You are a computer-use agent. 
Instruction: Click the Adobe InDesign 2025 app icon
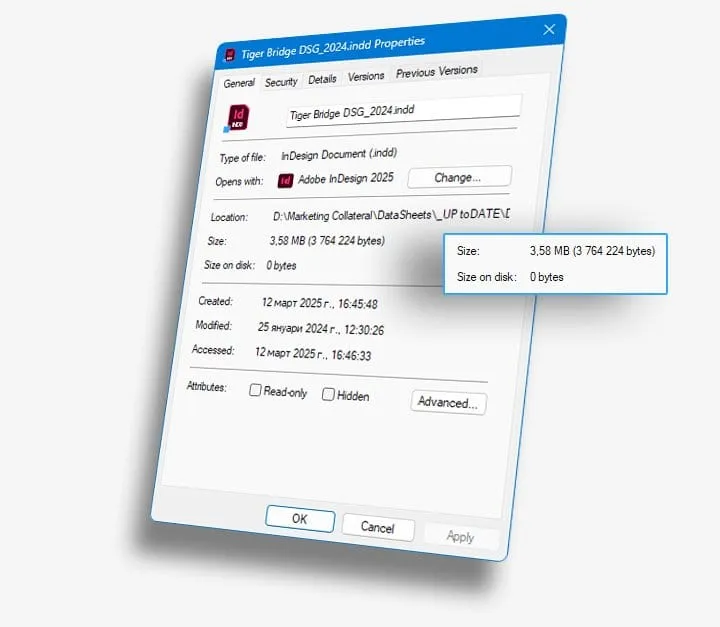[285, 181]
